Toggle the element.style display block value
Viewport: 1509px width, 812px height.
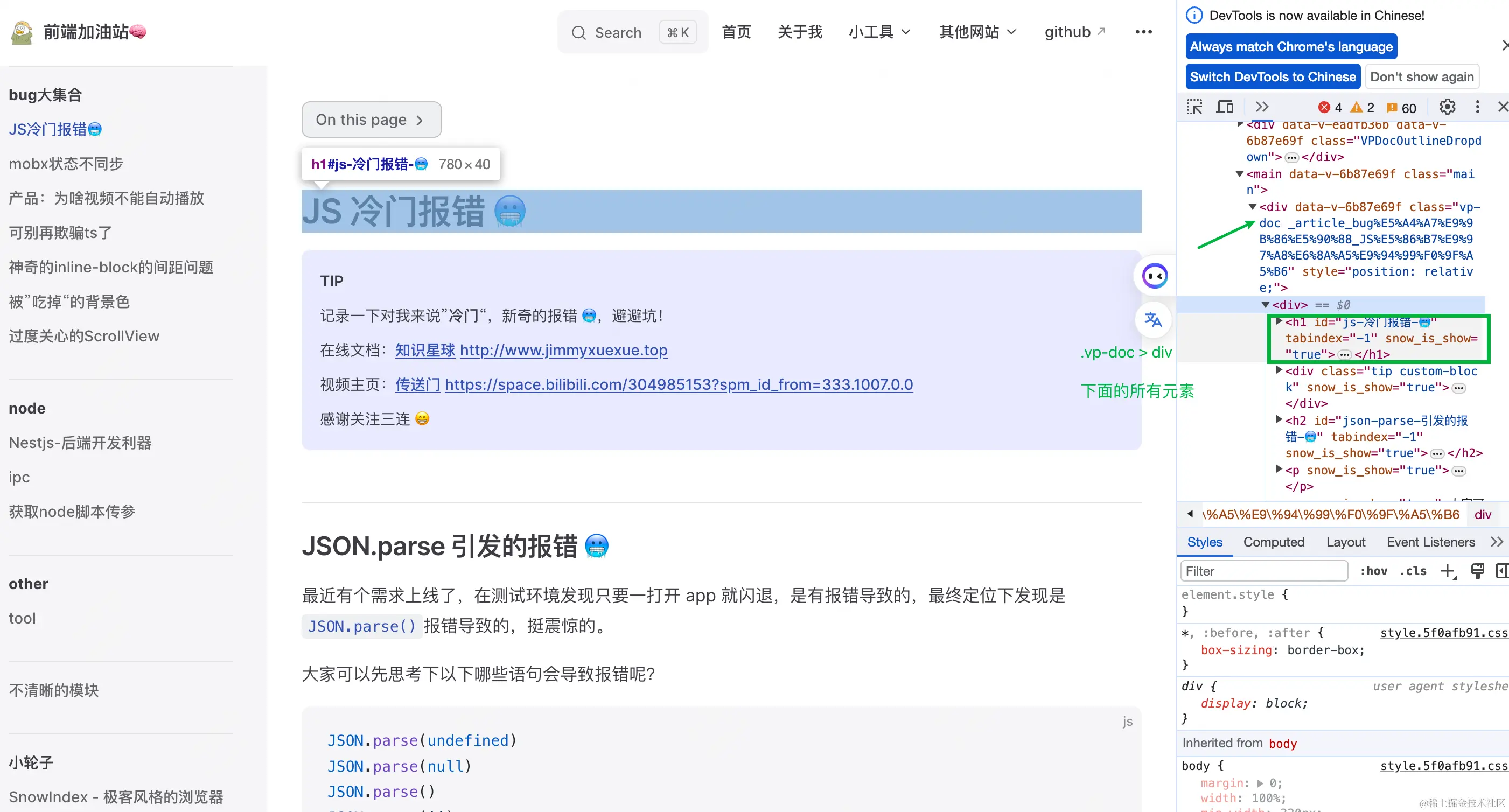tap(1266, 703)
